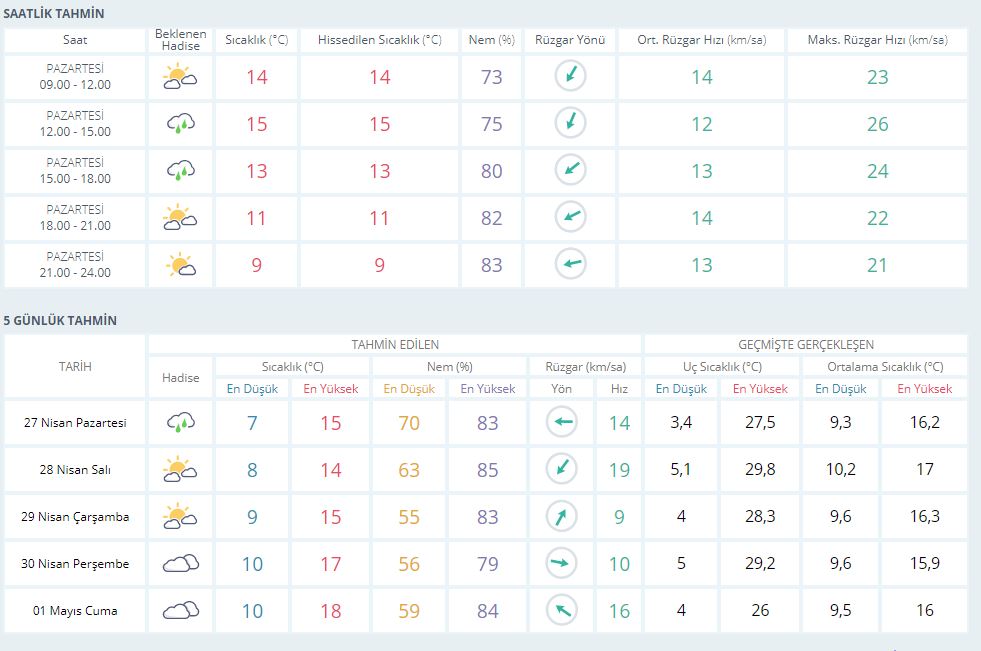Click the wind direction icon for 01 Mayıs Cuma
Image resolution: width=981 pixels, height=651 pixels.
(x=562, y=610)
